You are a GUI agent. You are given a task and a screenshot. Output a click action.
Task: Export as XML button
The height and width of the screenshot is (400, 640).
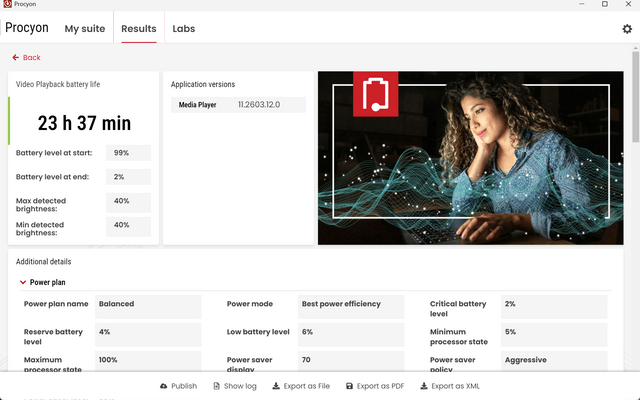point(450,386)
